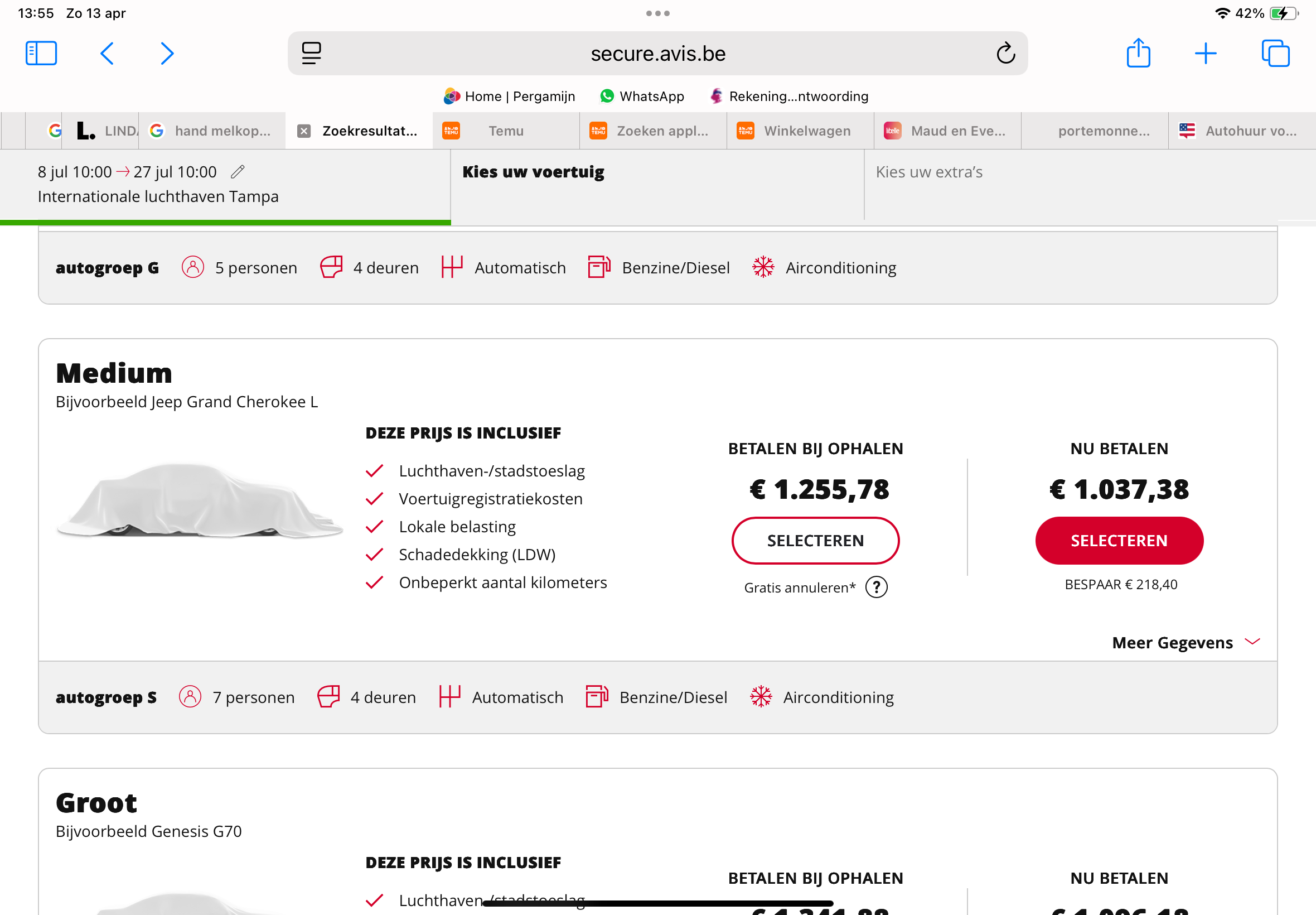
Task: Select pay-at-pickup for Medium car
Action: 815,540
